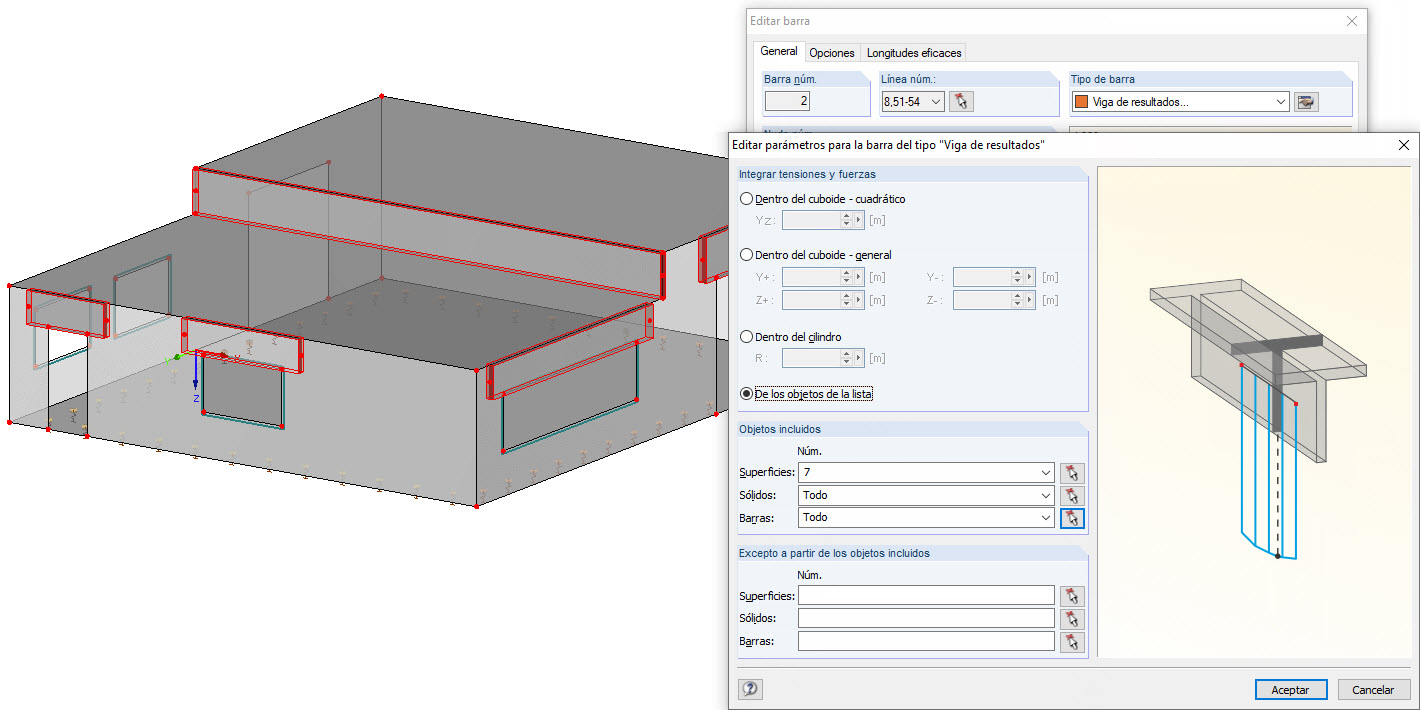
Task: Click the YZ value spinner
Action: (846, 221)
